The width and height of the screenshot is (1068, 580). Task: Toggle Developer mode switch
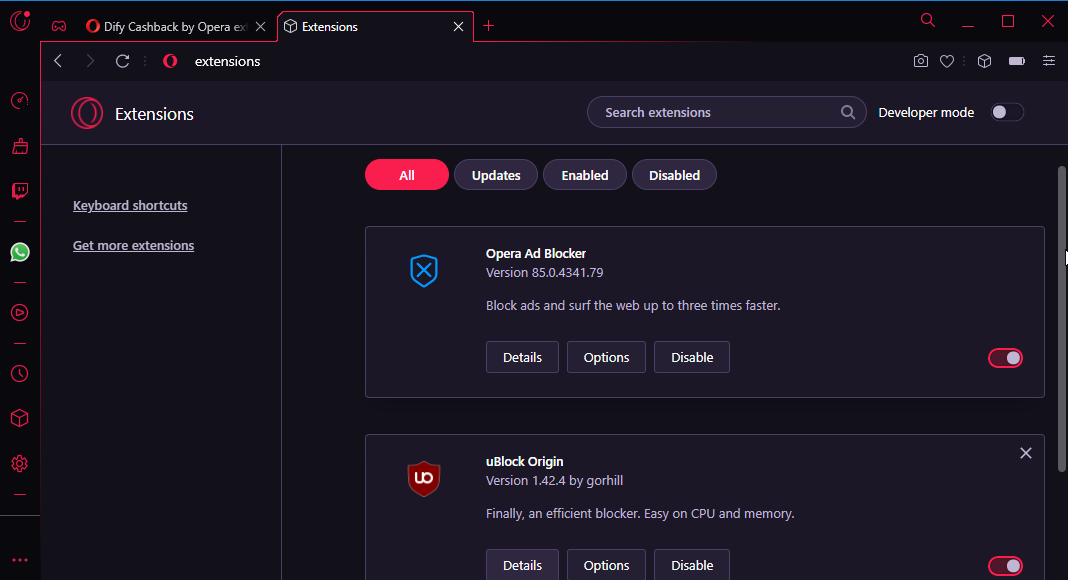tap(1007, 112)
